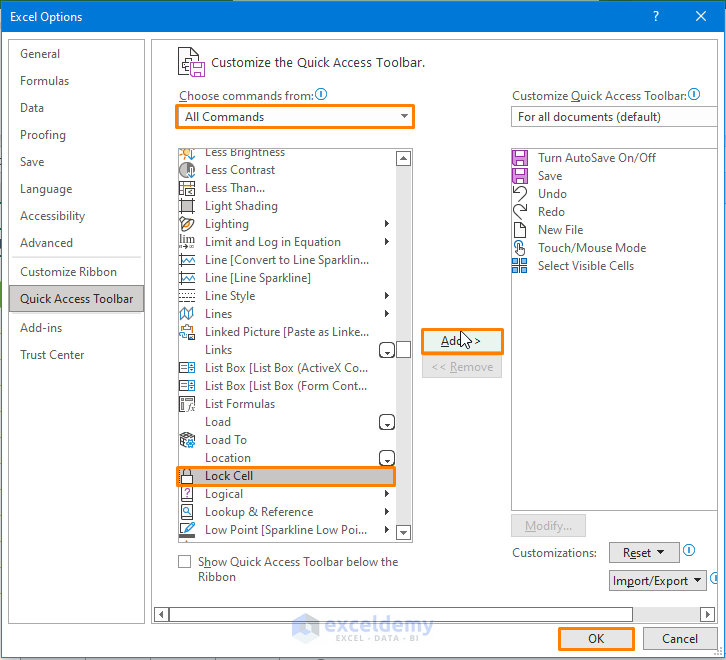Click the Linked Picture paste icon

(187, 332)
